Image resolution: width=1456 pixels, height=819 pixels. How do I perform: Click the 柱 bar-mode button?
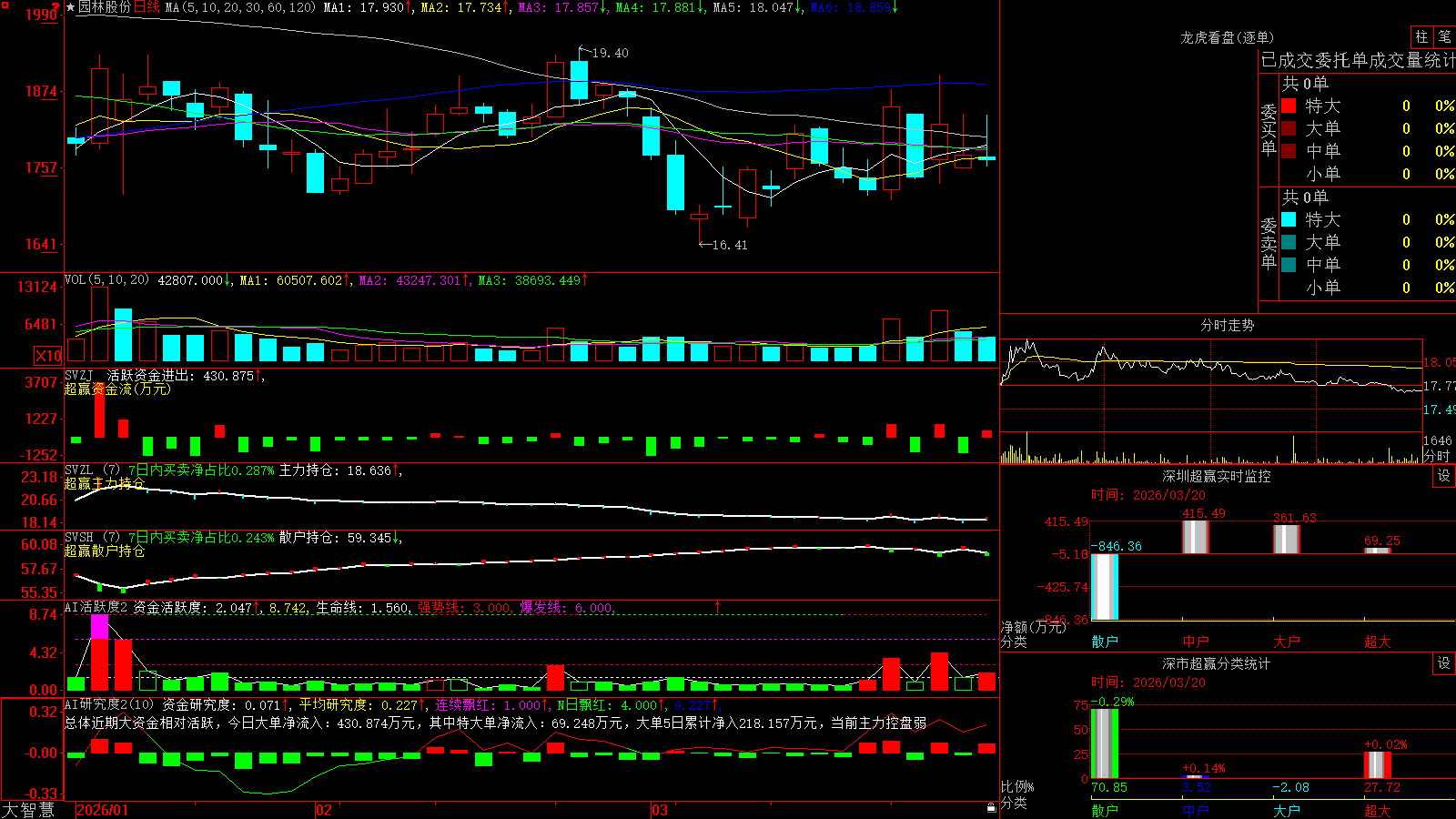click(1421, 37)
